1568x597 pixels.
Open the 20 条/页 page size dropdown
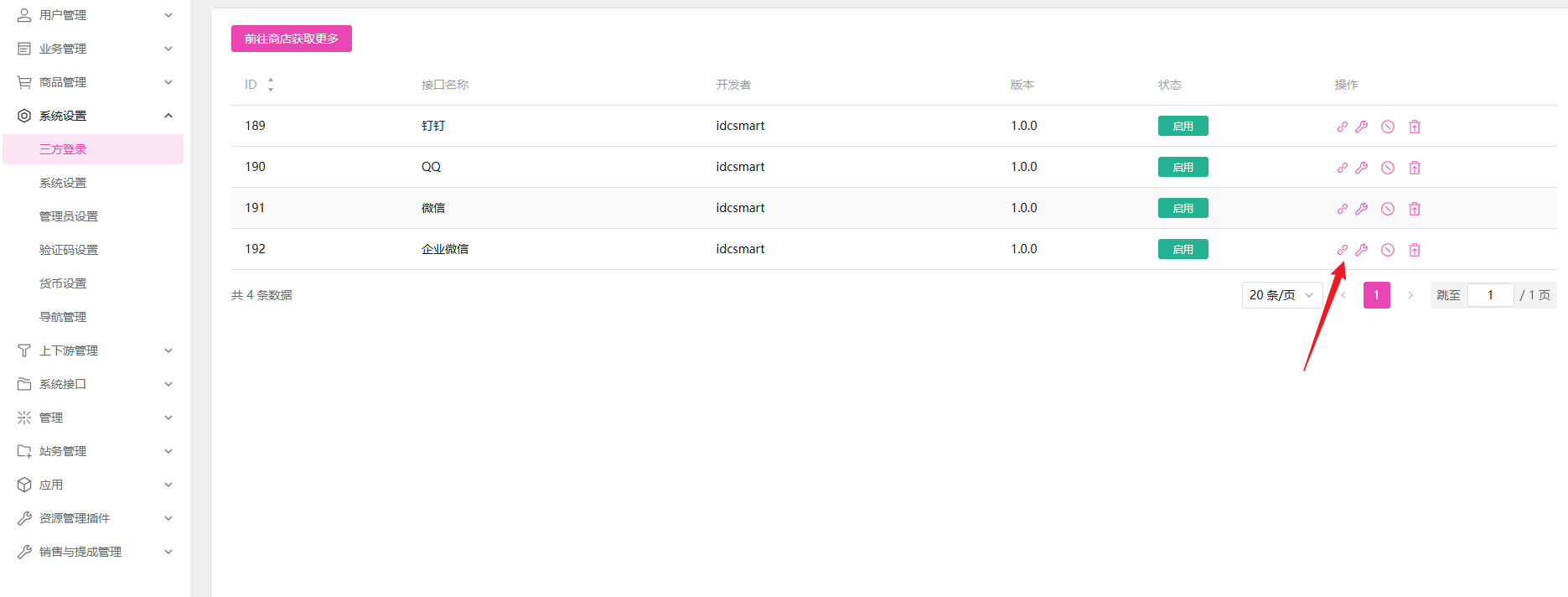1281,295
